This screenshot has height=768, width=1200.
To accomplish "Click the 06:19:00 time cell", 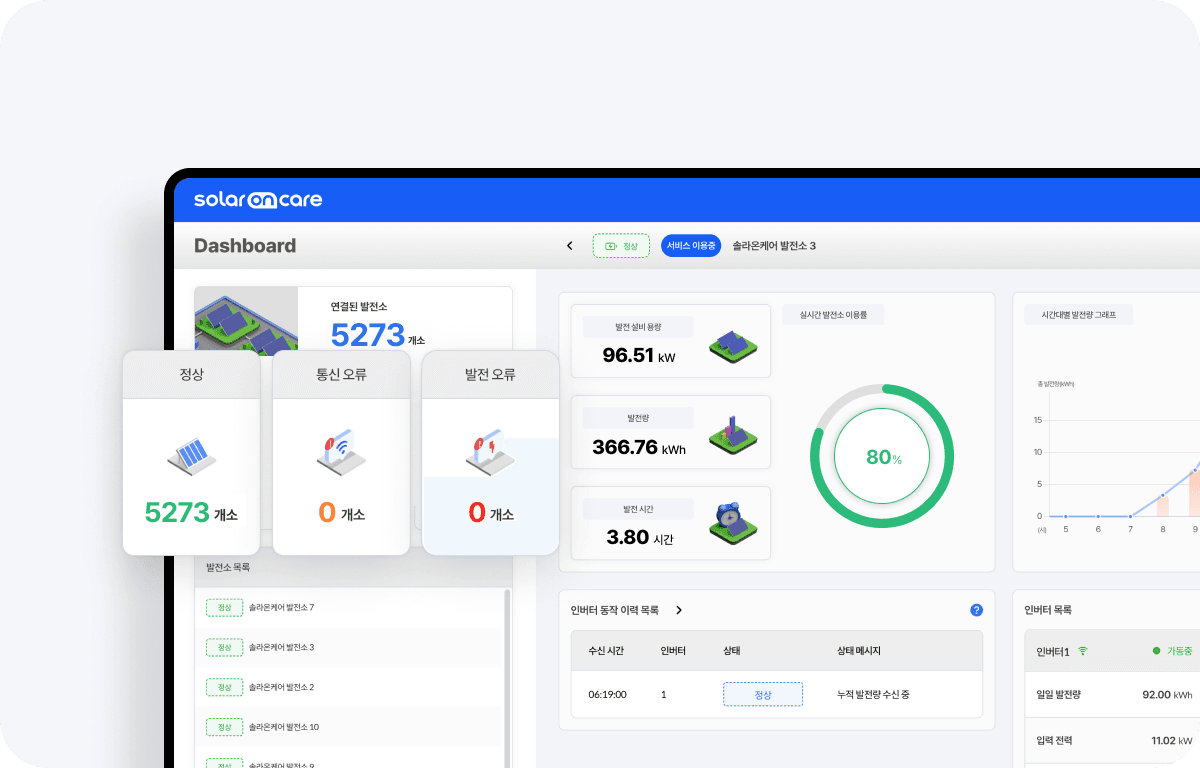I will coord(607,694).
